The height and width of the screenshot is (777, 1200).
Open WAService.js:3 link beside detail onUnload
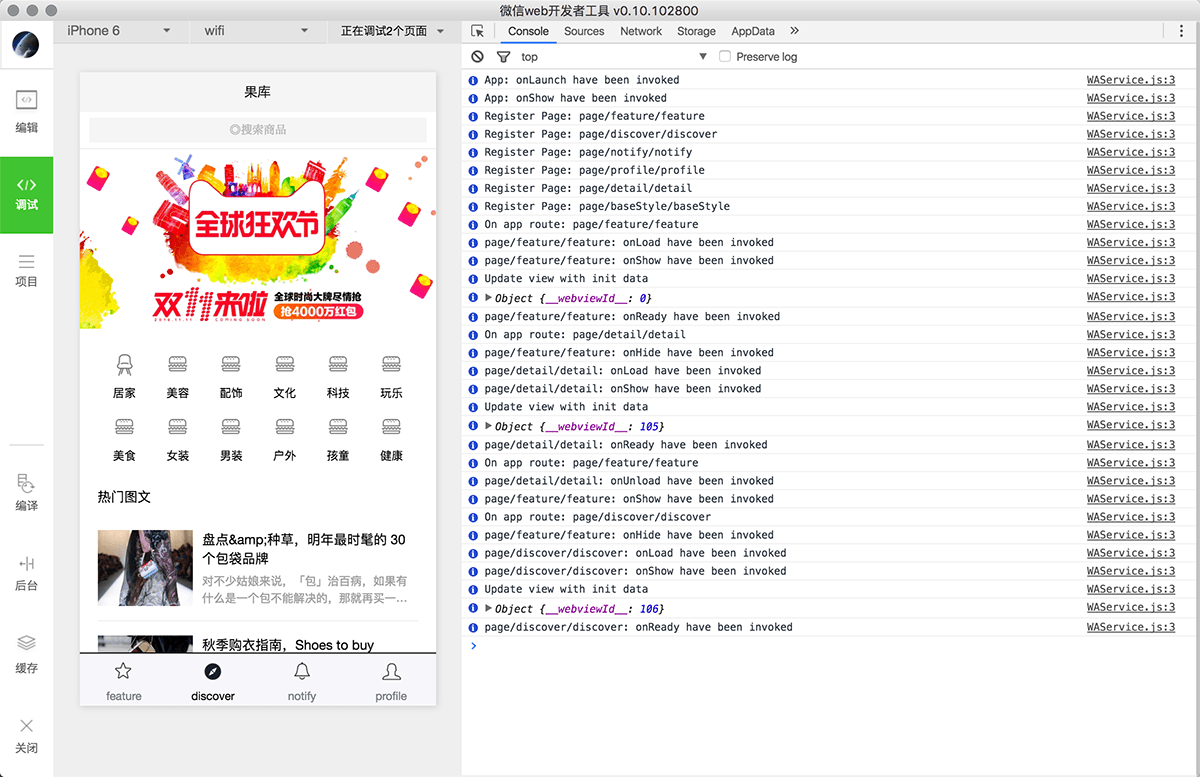tap(1131, 481)
